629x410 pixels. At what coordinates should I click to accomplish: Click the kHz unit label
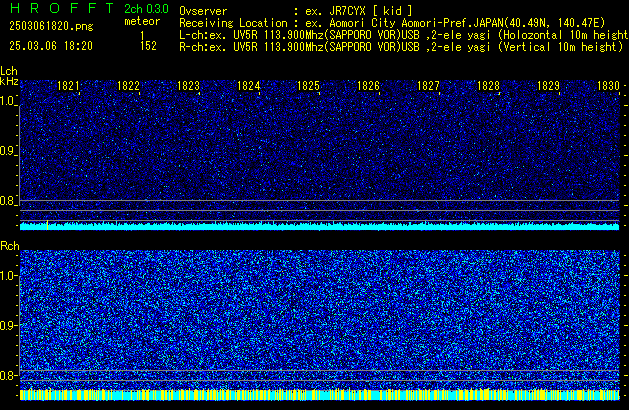(x=9, y=81)
